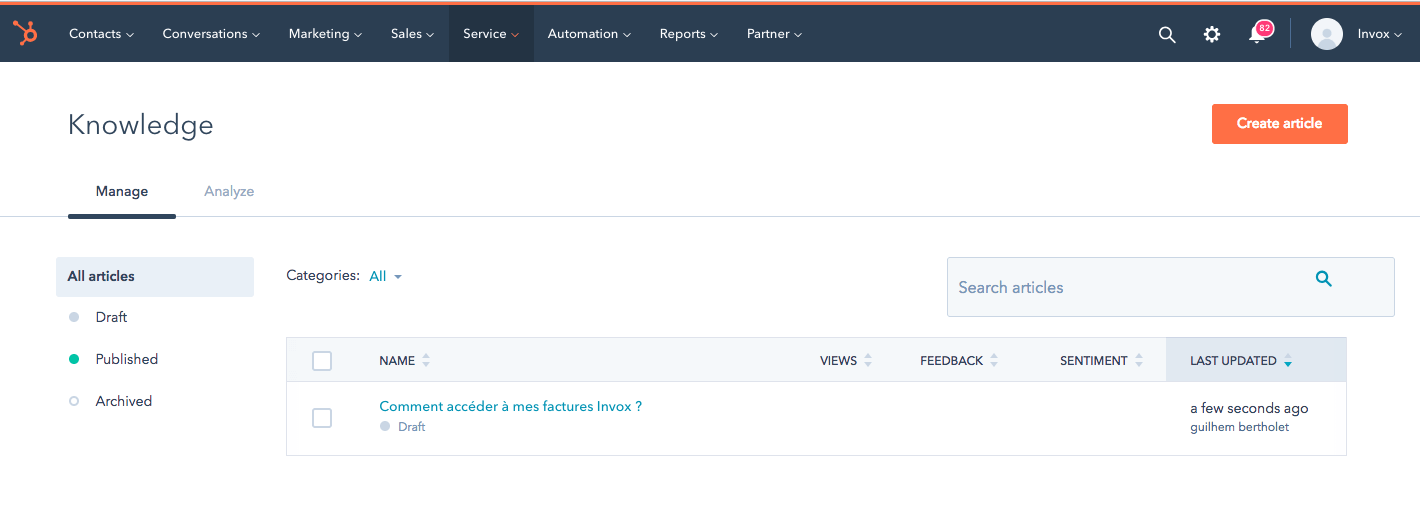Filter articles by Published status
1420x515 pixels.
click(127, 359)
